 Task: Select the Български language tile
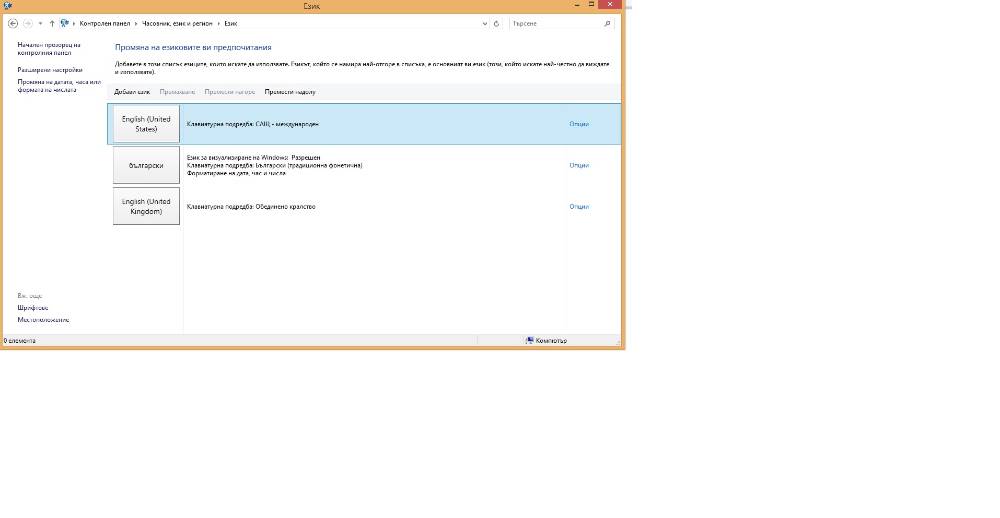point(146,165)
